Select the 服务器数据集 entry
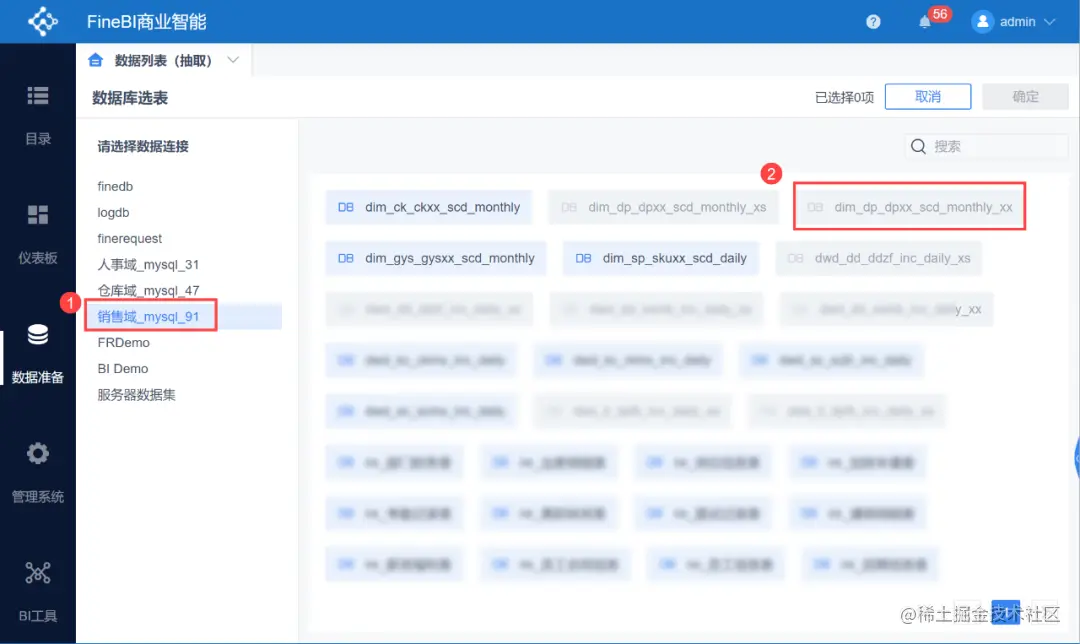Image resolution: width=1080 pixels, height=644 pixels. 136,395
